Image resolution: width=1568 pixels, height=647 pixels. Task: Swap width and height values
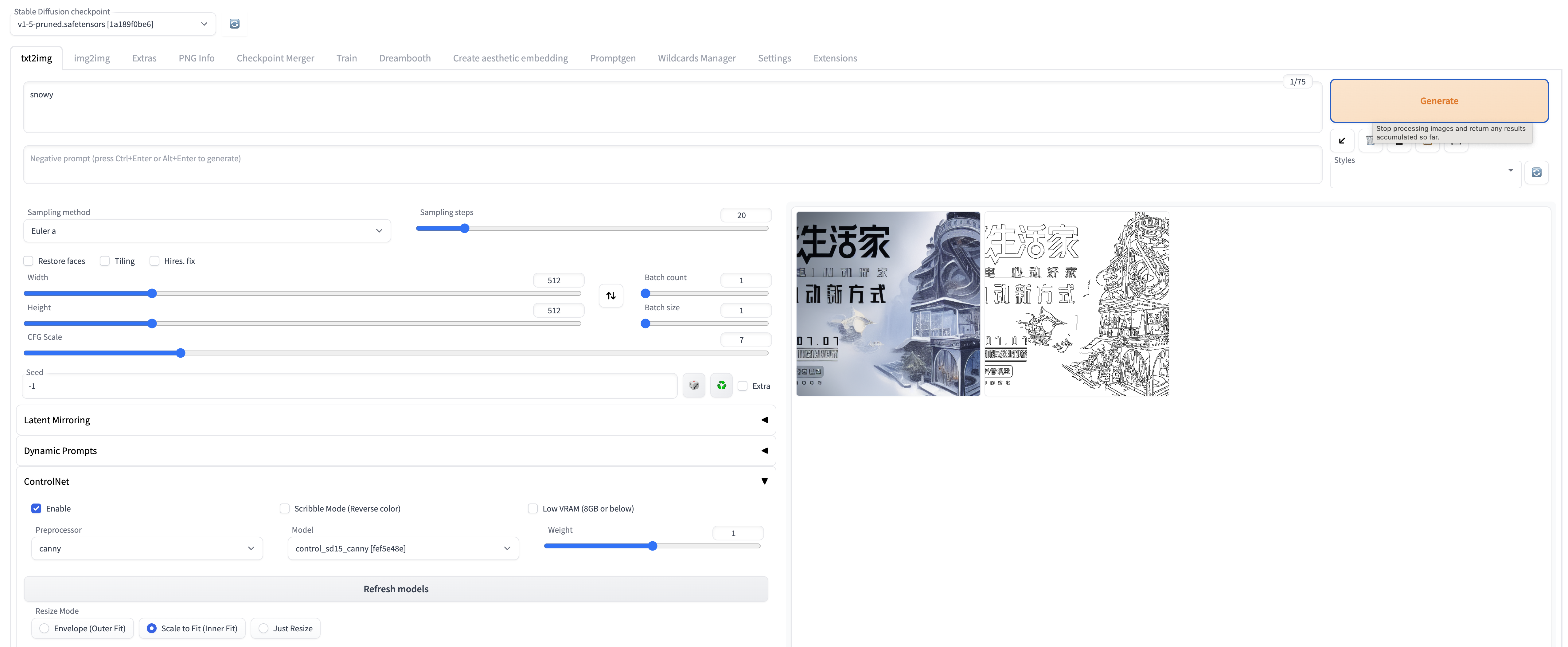(x=610, y=296)
